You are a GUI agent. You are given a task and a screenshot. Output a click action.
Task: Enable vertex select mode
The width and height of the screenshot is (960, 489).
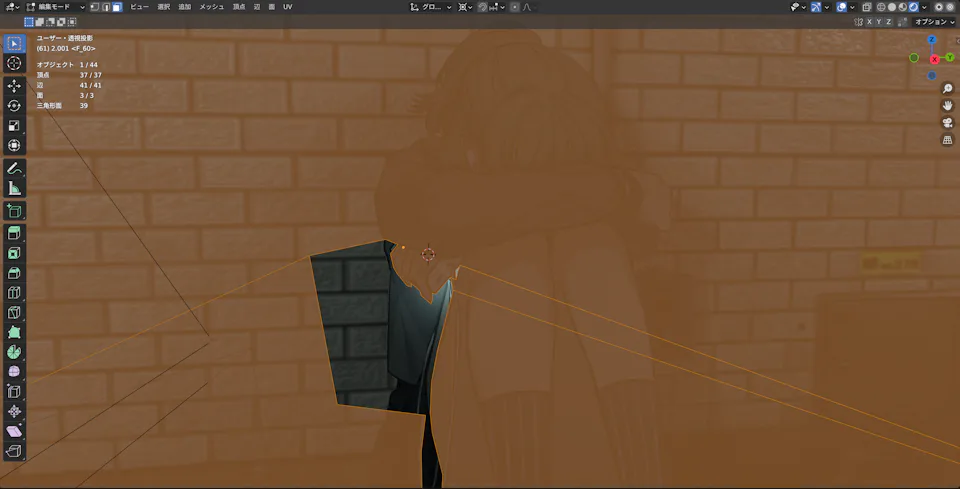click(x=94, y=7)
